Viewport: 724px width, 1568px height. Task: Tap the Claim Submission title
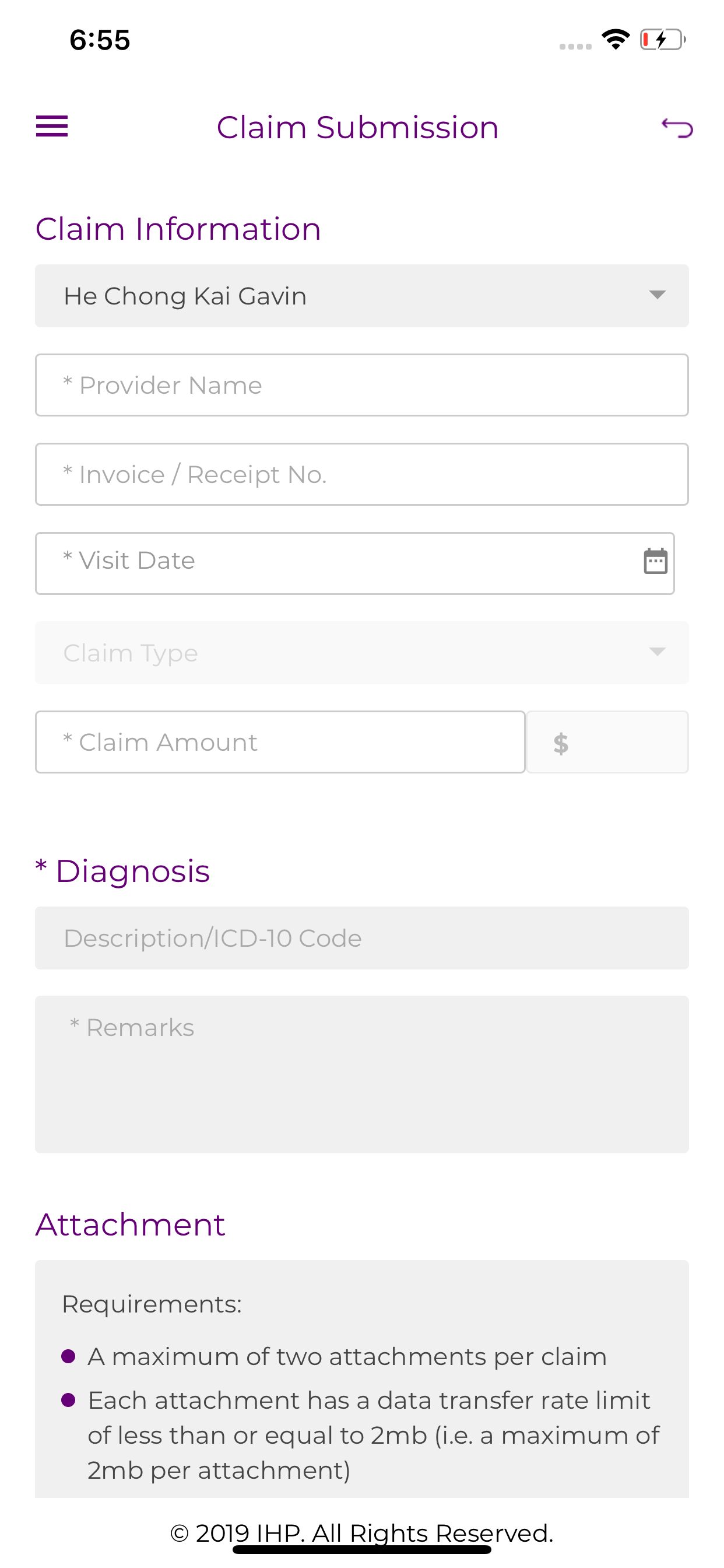point(358,127)
